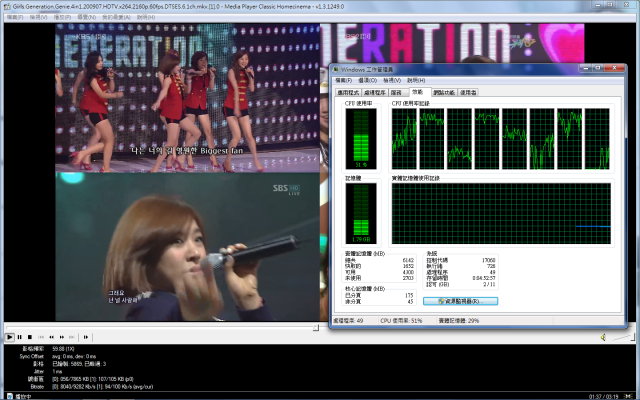Open Task Manager's File (F) menu

[343, 80]
